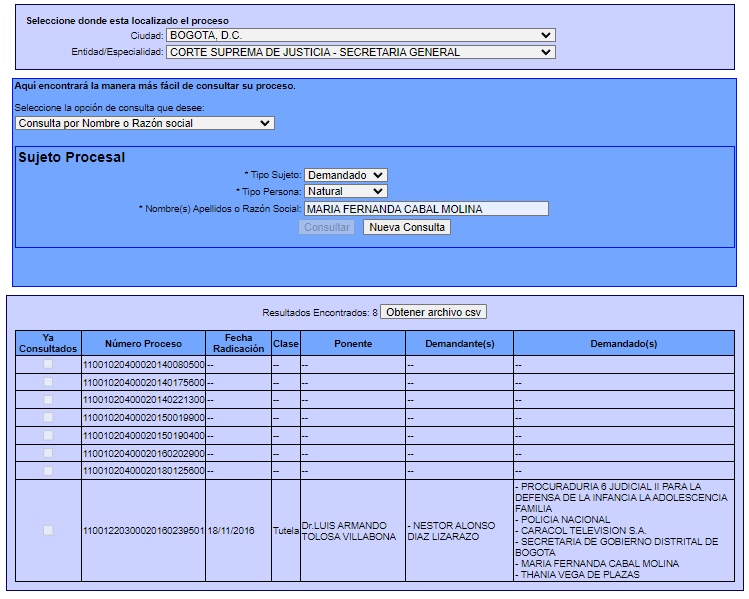749x599 pixels.
Task: Expand the consulta option dropdown
Action: (145, 123)
